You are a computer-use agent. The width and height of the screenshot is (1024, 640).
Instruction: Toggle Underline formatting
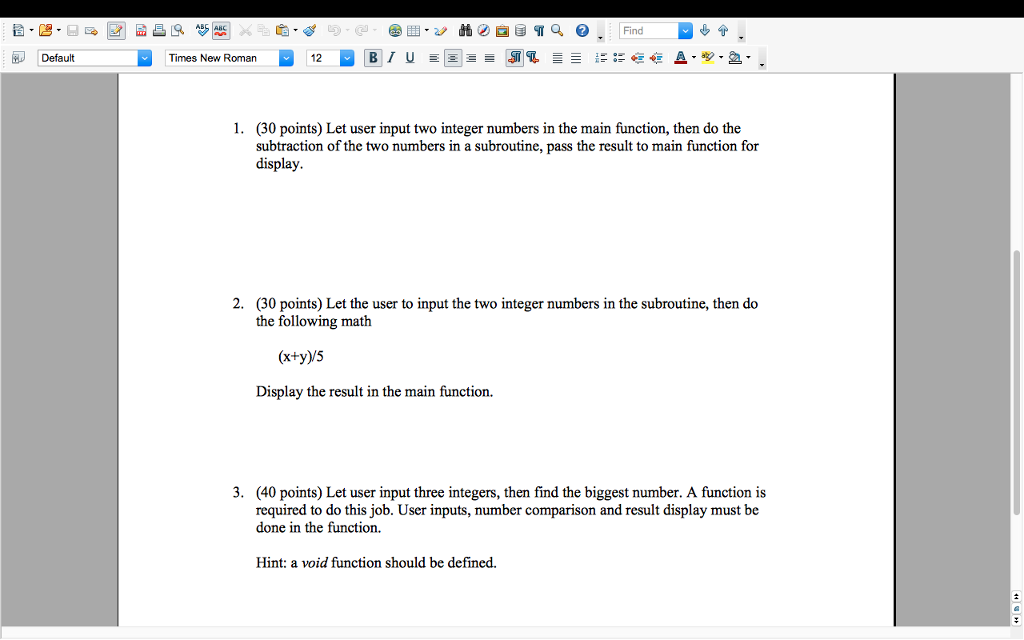(x=409, y=58)
